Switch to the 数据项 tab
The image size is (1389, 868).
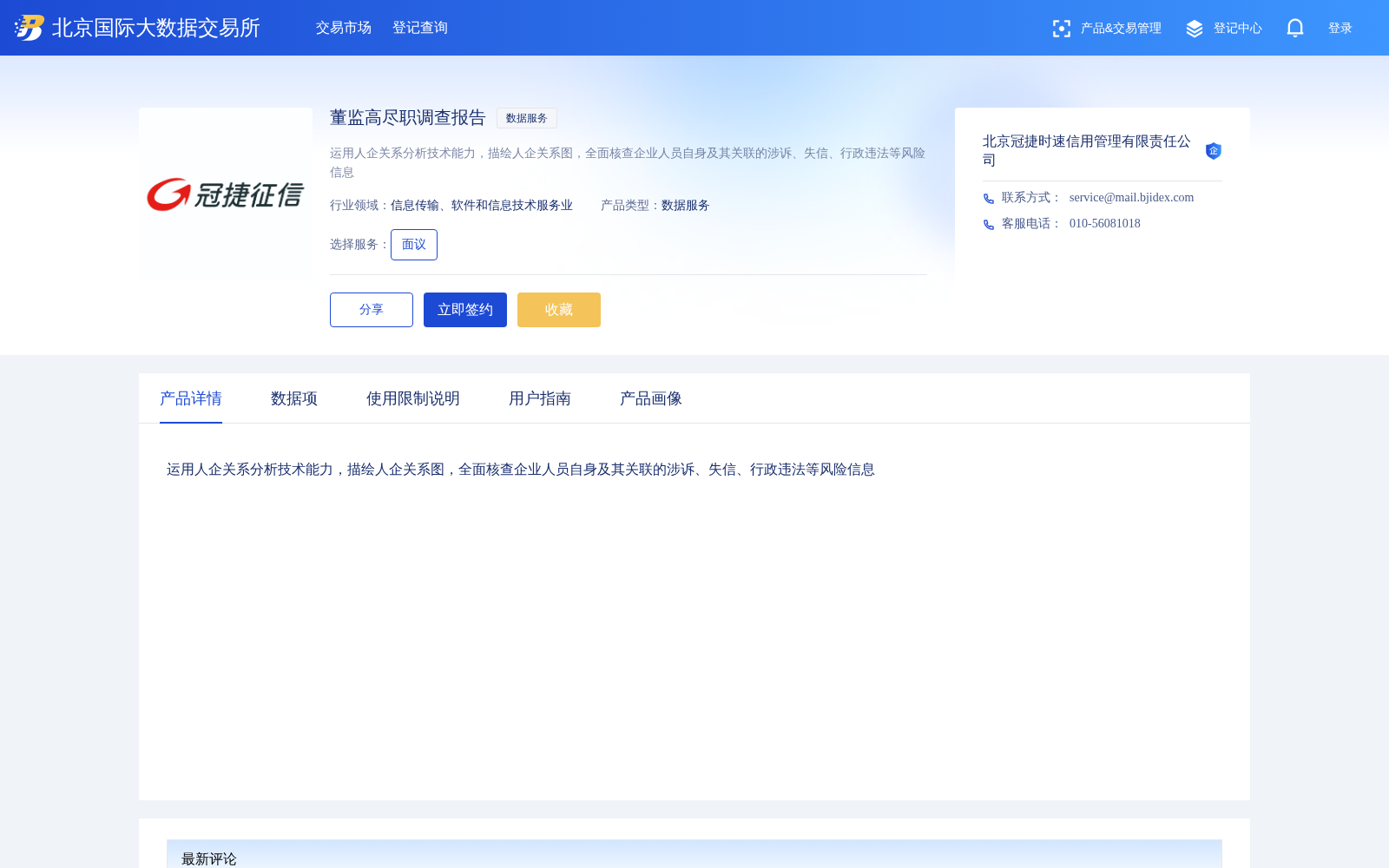pyautogui.click(x=294, y=398)
